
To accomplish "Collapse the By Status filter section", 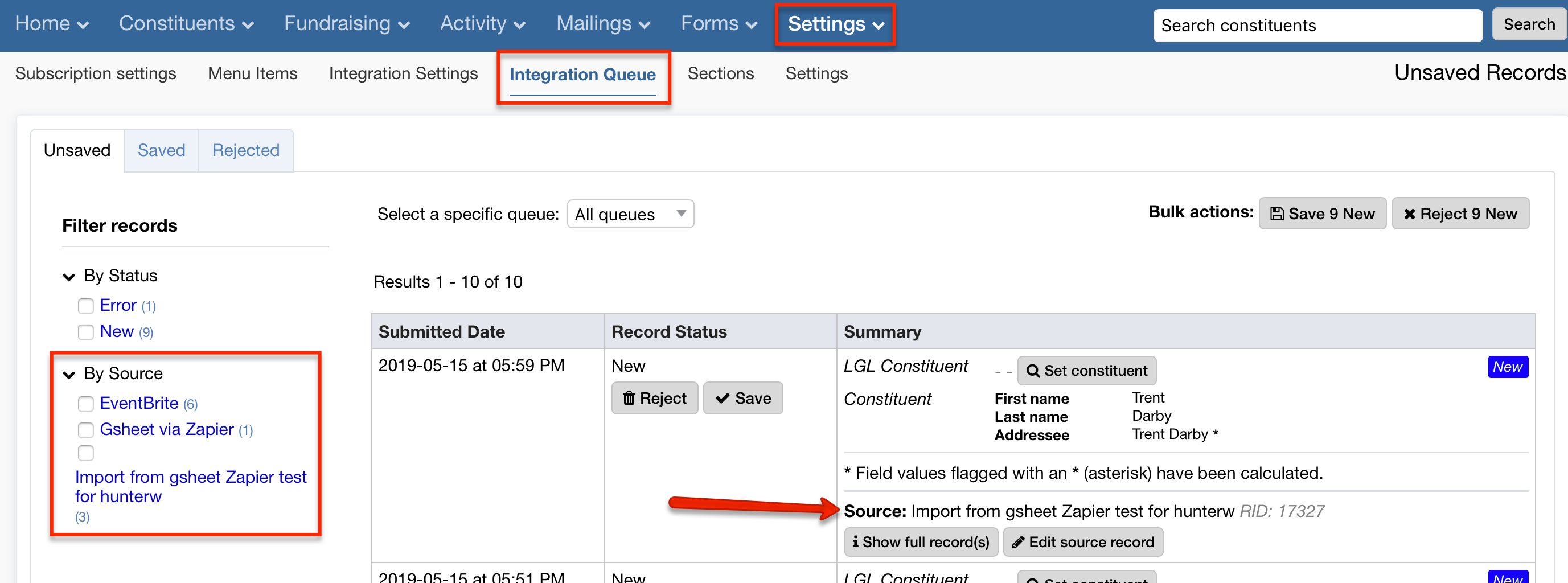I will 69,276.
